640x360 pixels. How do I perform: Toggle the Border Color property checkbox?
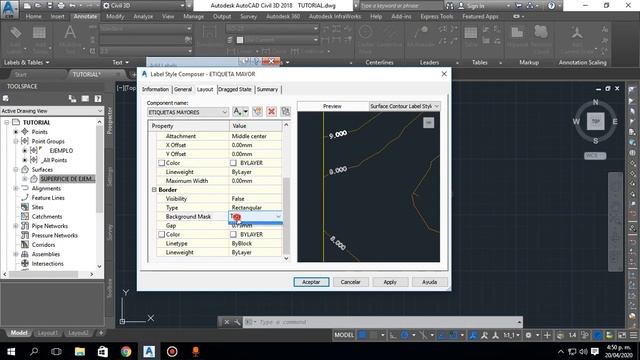click(162, 234)
